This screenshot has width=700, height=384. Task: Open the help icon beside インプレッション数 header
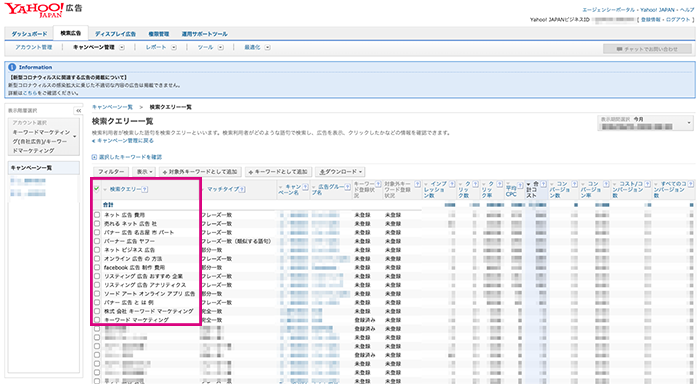coord(452,184)
